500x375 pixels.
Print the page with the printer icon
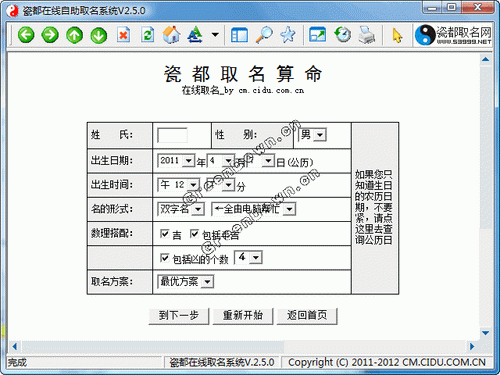tap(367, 35)
